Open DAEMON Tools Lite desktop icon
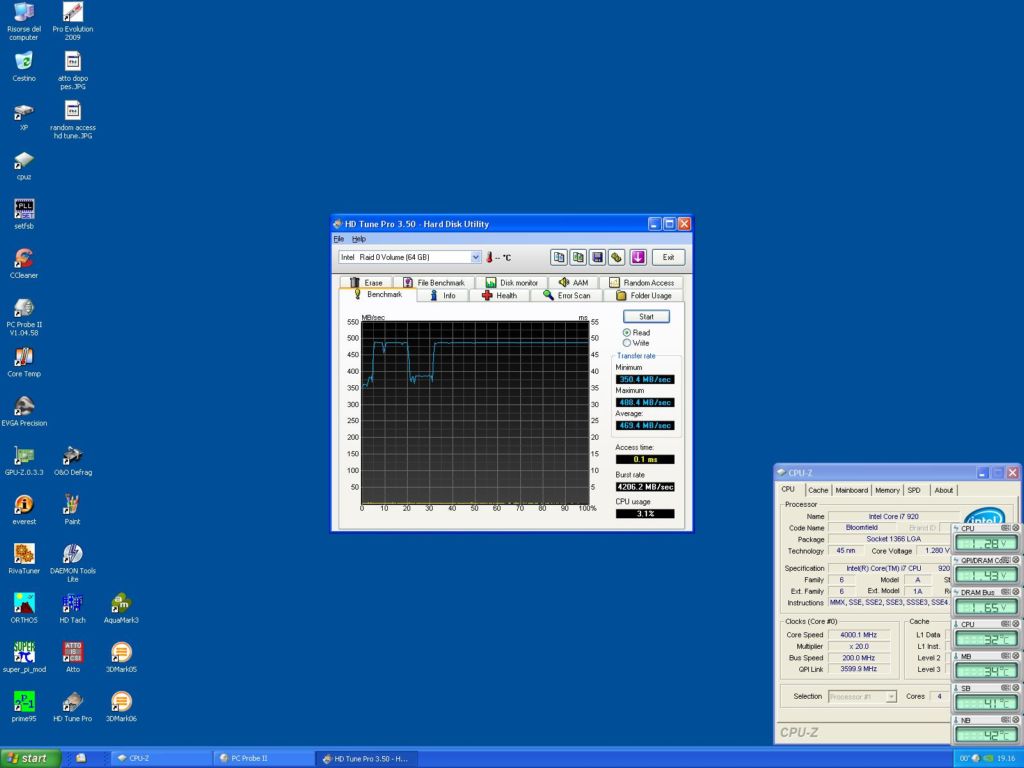The width and height of the screenshot is (1024, 768). click(x=72, y=563)
